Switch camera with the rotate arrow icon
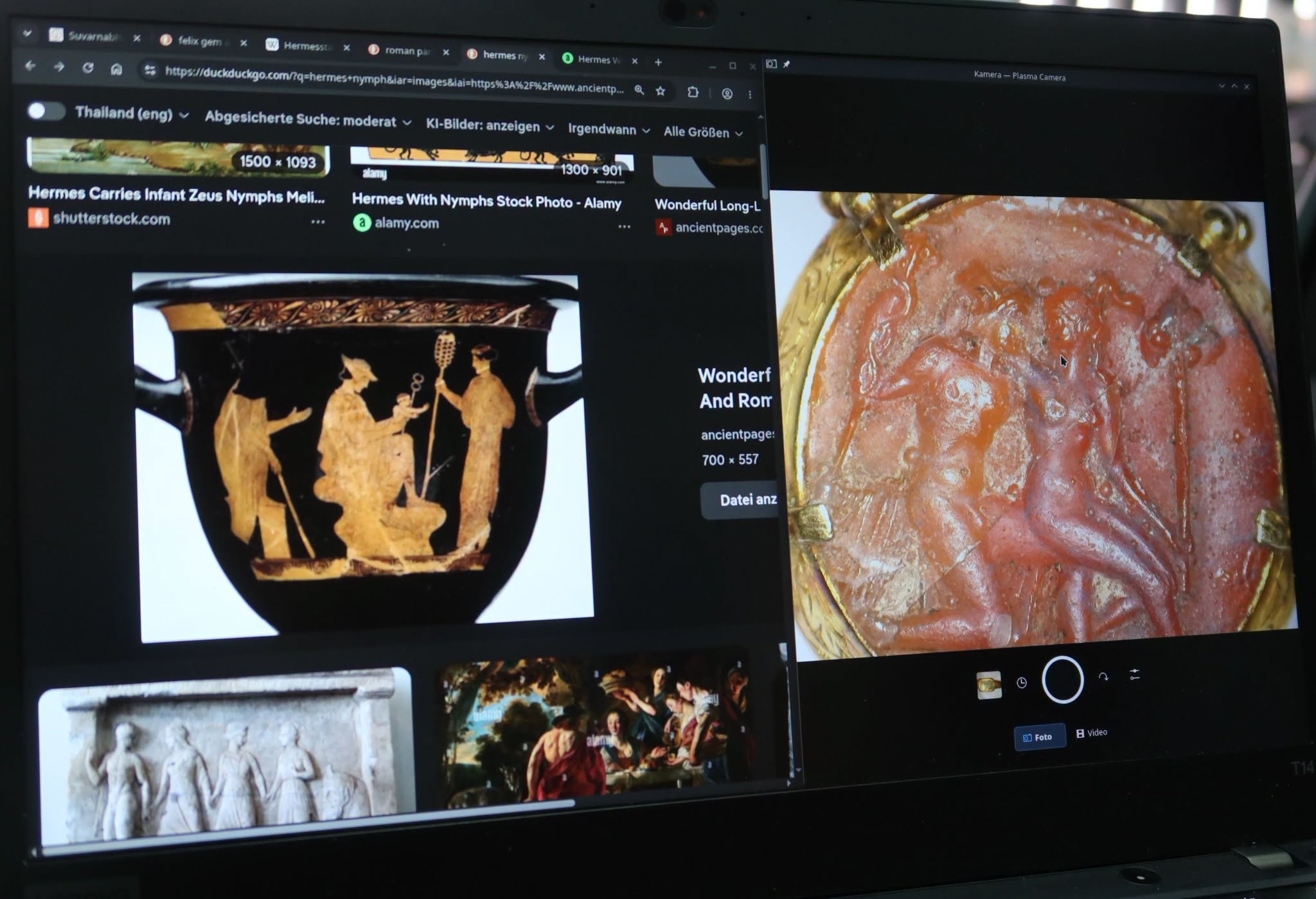This screenshot has width=1316, height=899. pos(1103,677)
